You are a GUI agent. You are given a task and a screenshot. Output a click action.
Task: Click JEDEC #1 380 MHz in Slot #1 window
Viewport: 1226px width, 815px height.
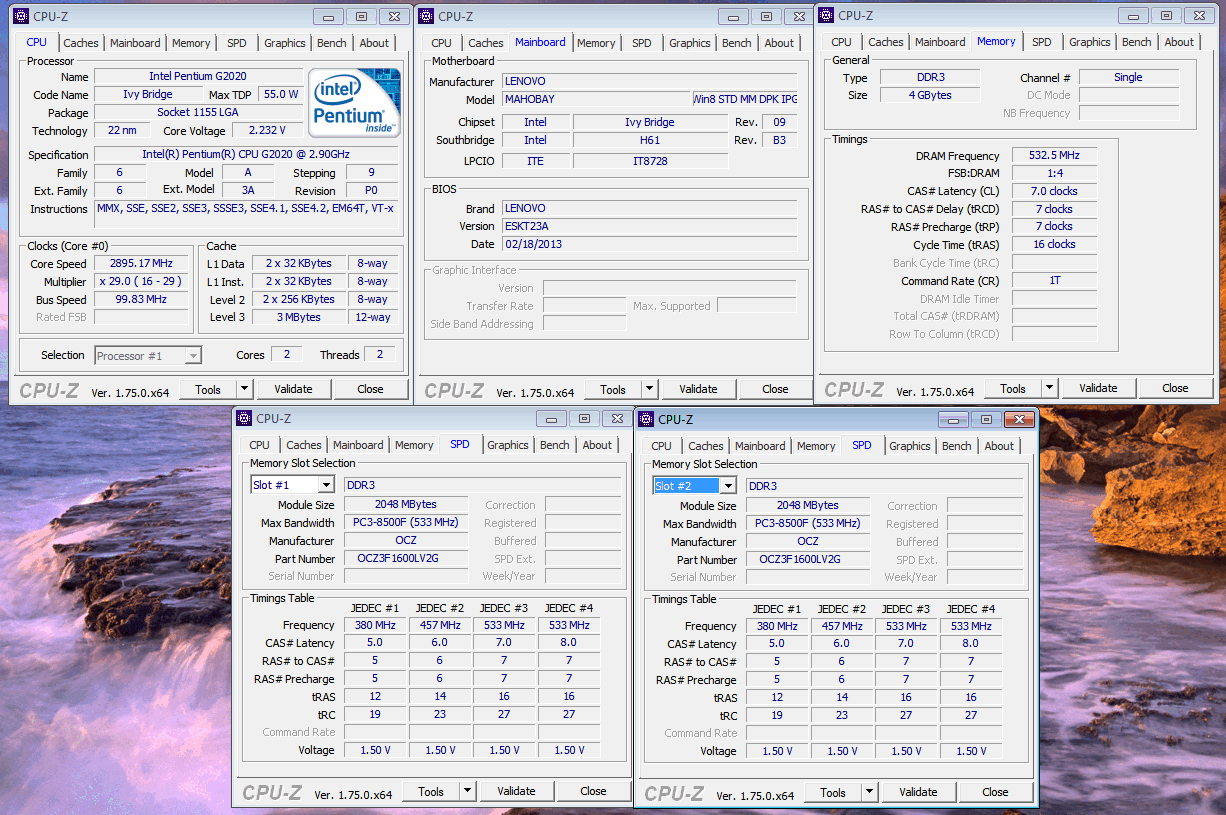[375, 625]
